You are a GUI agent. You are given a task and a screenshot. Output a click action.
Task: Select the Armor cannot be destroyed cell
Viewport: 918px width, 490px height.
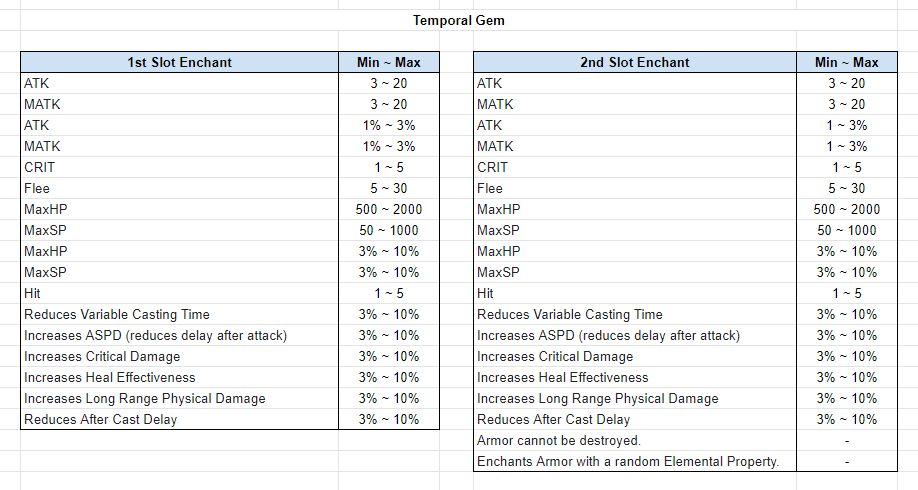(x=635, y=441)
